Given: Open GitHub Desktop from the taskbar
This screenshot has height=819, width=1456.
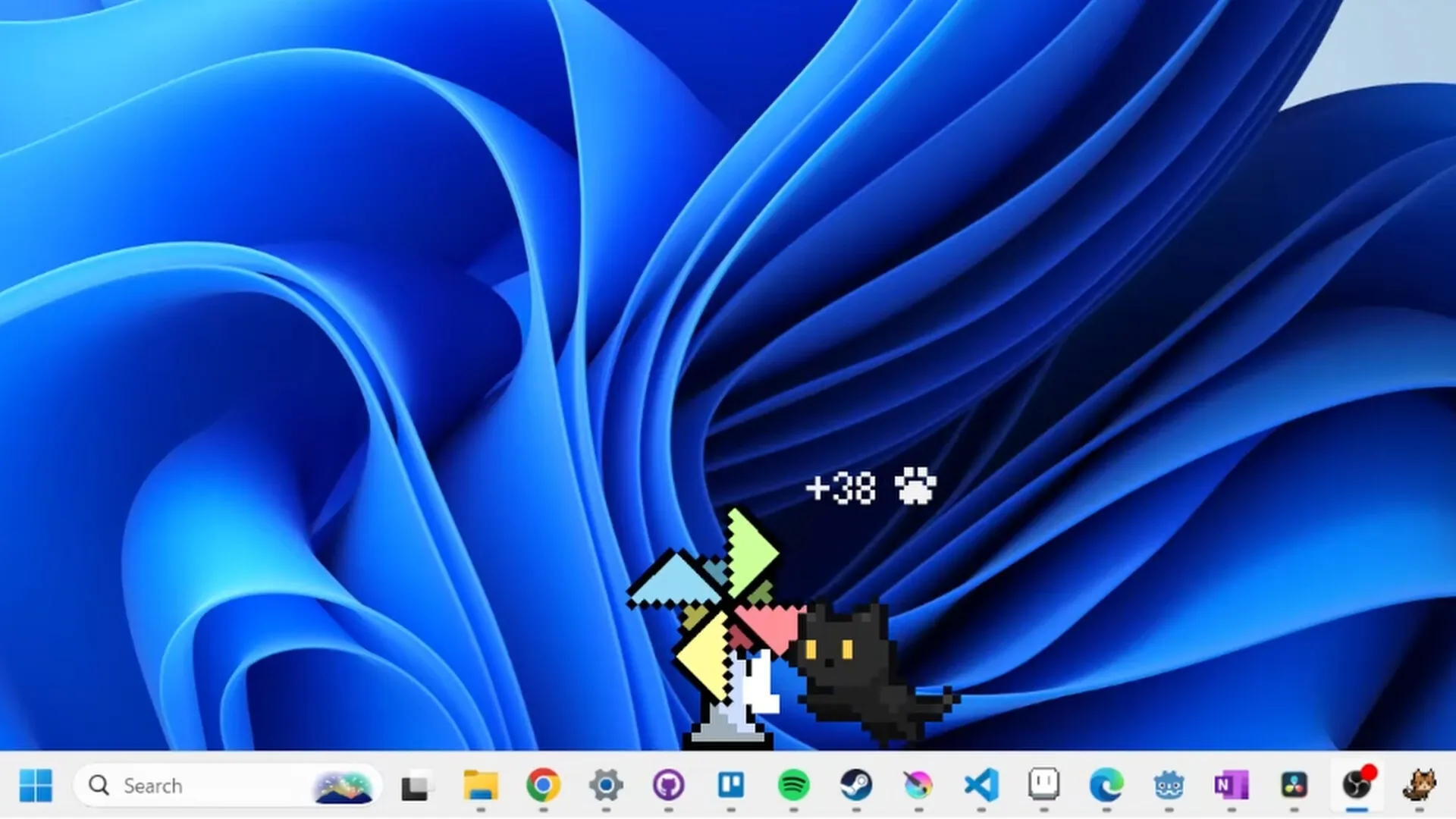Looking at the screenshot, I should tap(668, 786).
